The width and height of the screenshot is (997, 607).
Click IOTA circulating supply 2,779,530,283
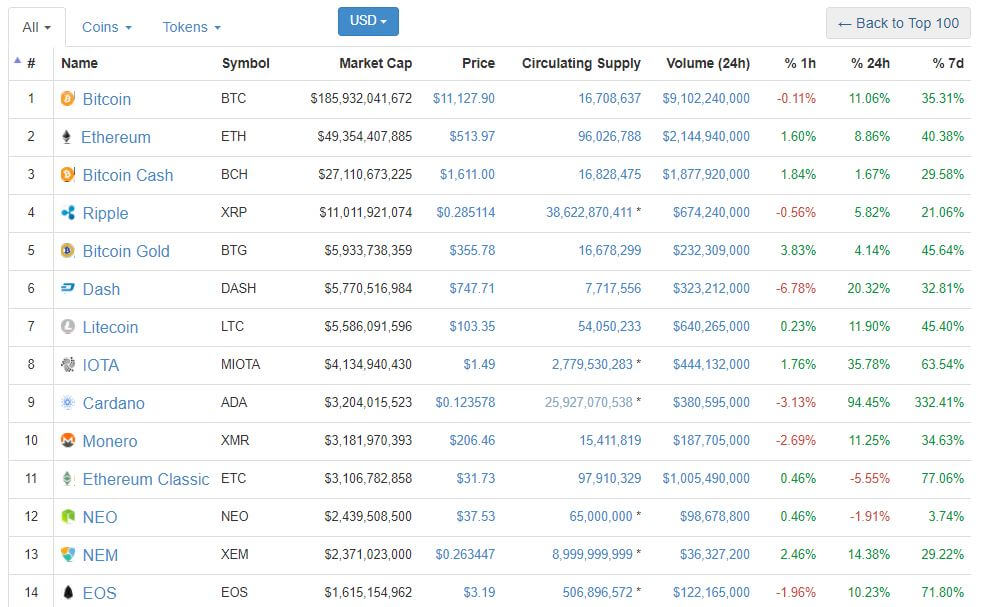coord(592,364)
